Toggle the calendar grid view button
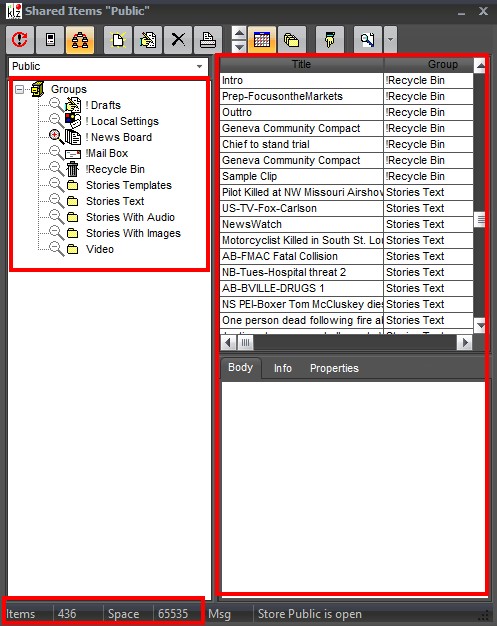Image resolution: width=497 pixels, height=626 pixels. point(262,40)
